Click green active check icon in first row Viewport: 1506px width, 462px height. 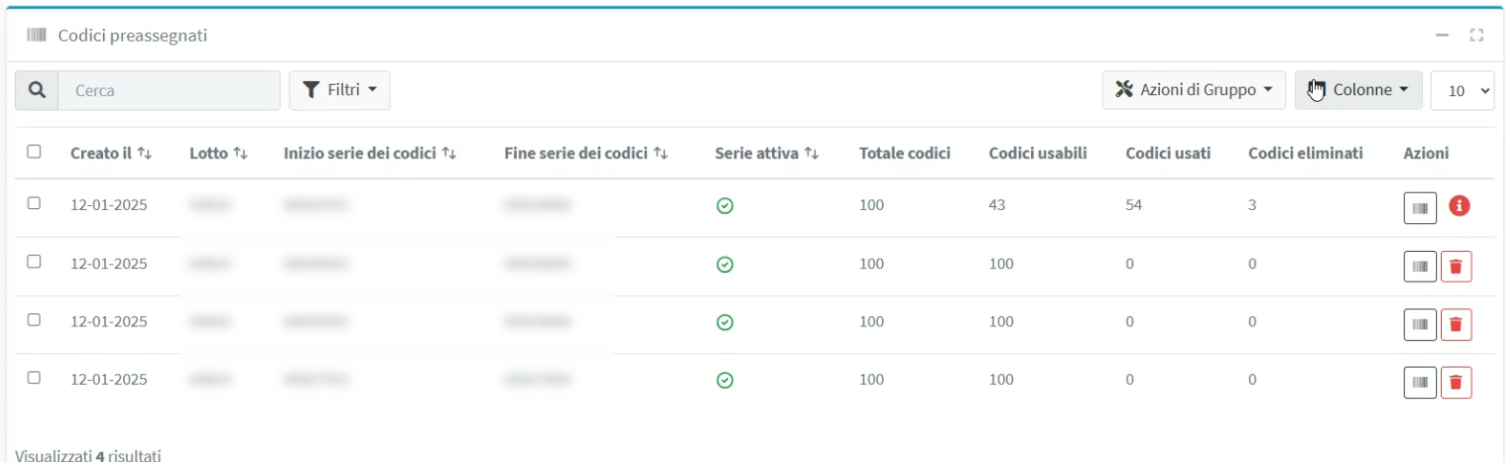[x=726, y=206]
